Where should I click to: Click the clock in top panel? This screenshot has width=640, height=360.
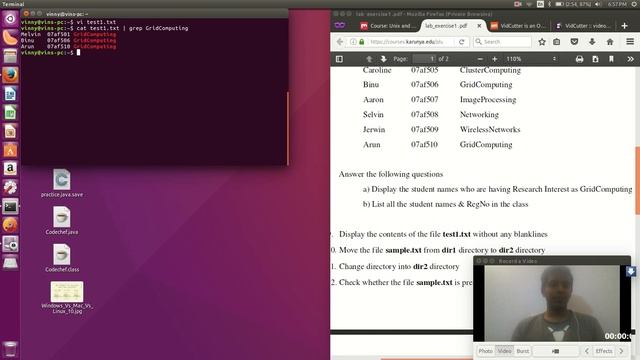tap(616, 4)
